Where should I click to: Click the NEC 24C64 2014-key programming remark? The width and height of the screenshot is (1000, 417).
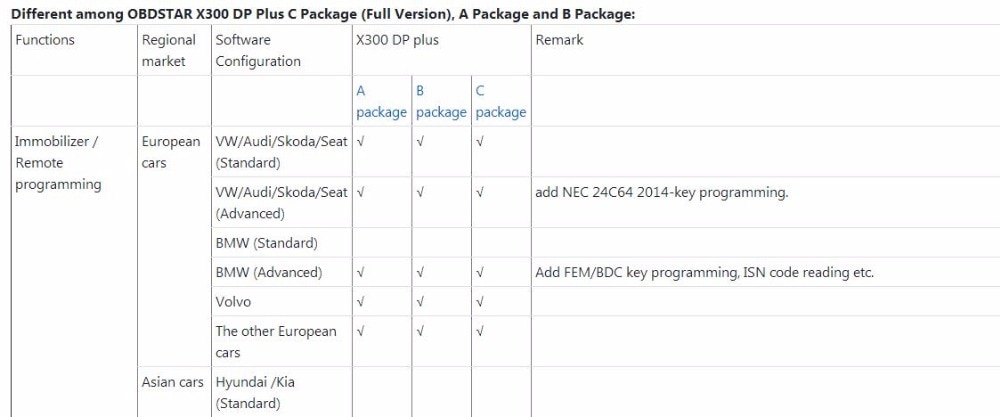[x=661, y=192]
